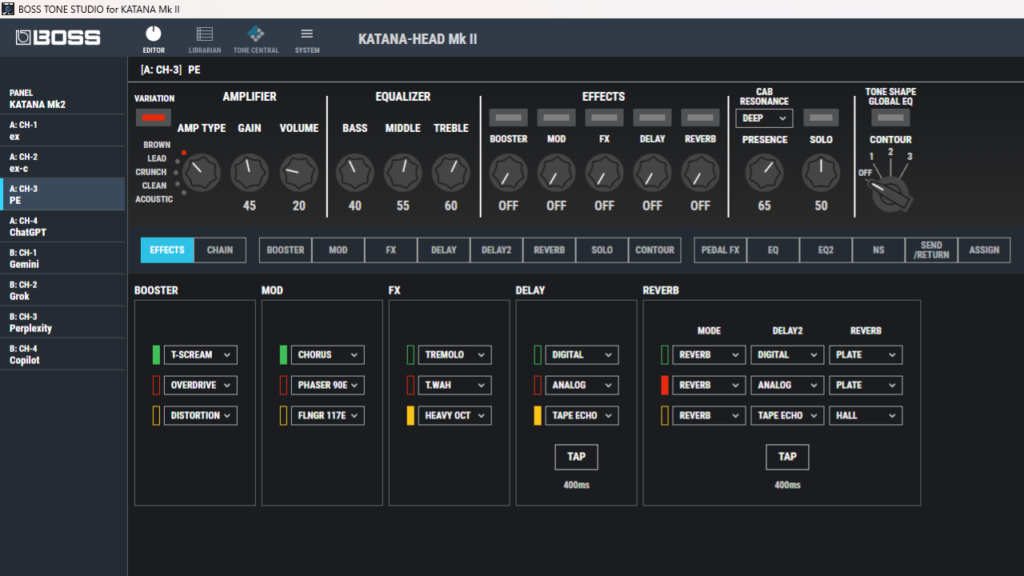Select red reverb row indicator
Screen dimensions: 1024x576
point(665,385)
